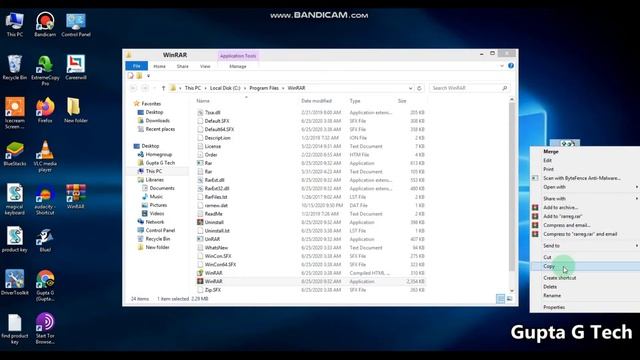Choose Create shortcut in context menu

[584, 278]
